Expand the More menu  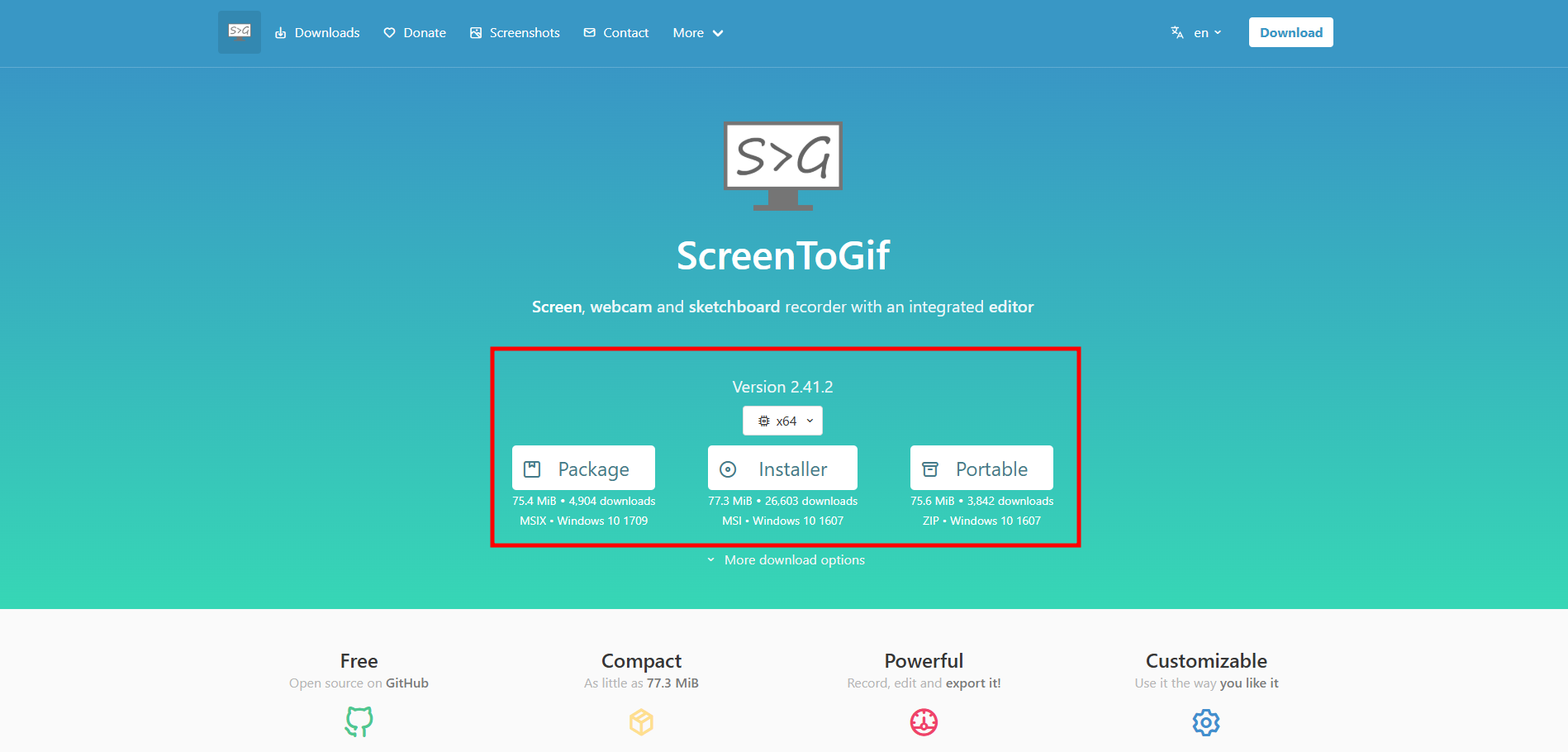(698, 33)
